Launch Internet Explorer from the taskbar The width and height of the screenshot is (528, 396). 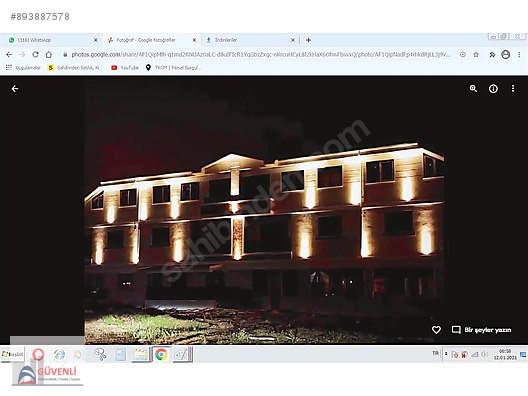(60, 354)
